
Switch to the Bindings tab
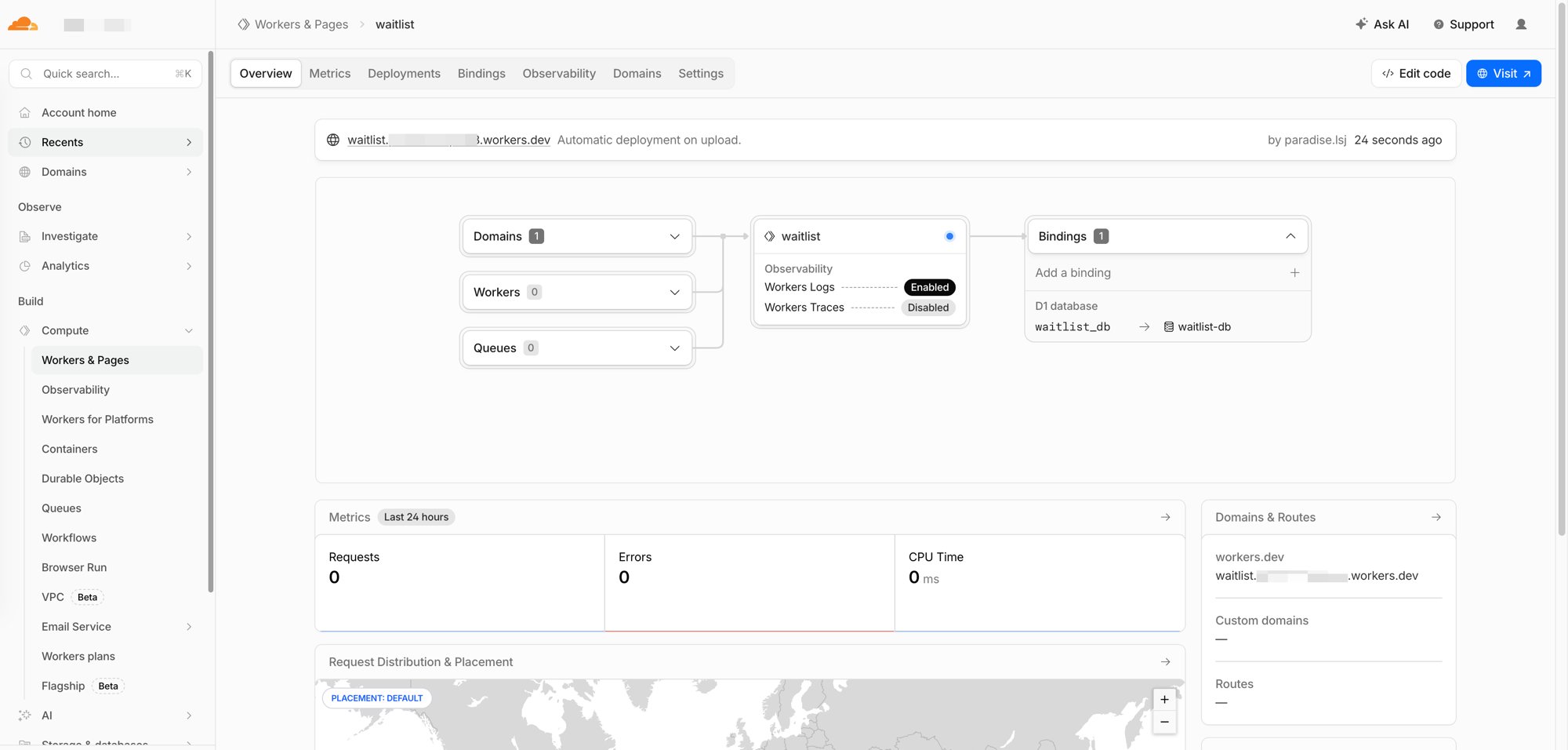coord(481,73)
